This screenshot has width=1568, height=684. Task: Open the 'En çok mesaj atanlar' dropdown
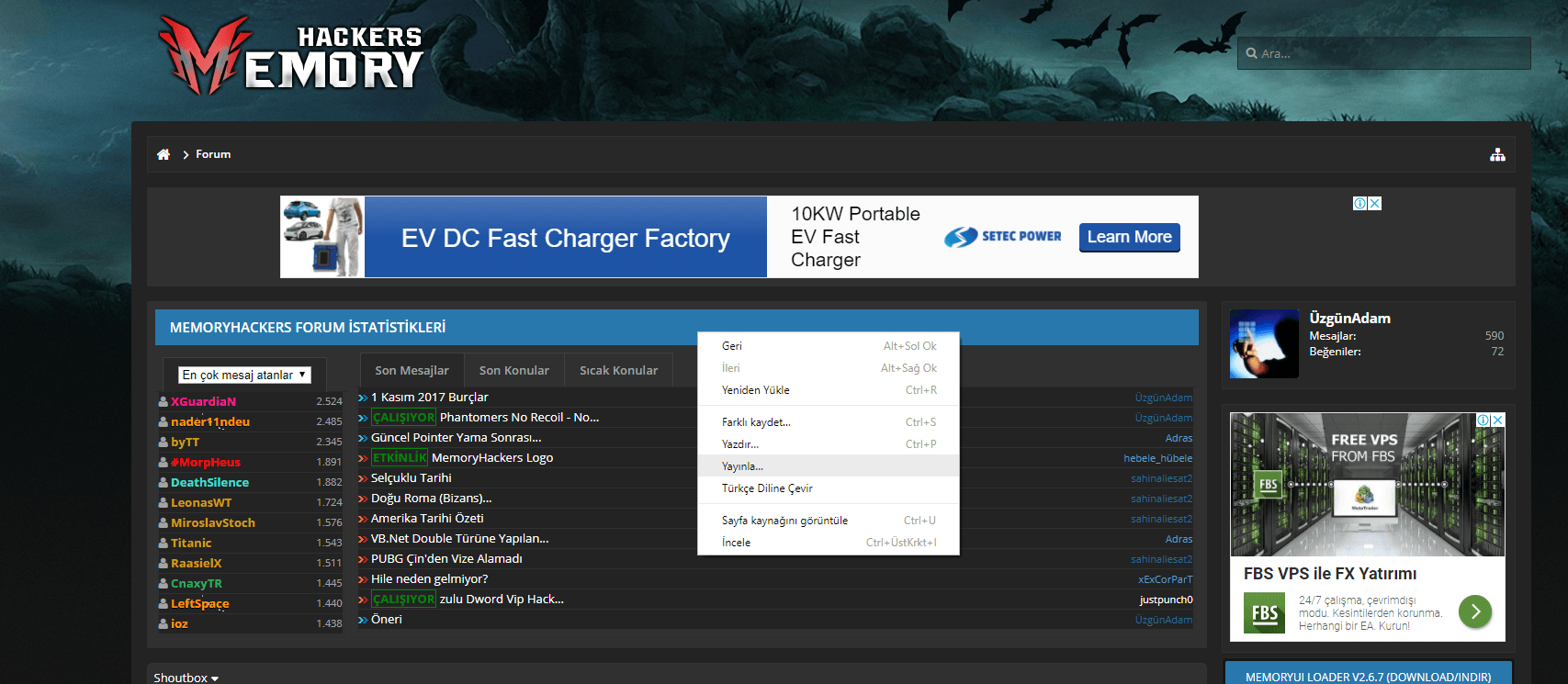(x=244, y=375)
